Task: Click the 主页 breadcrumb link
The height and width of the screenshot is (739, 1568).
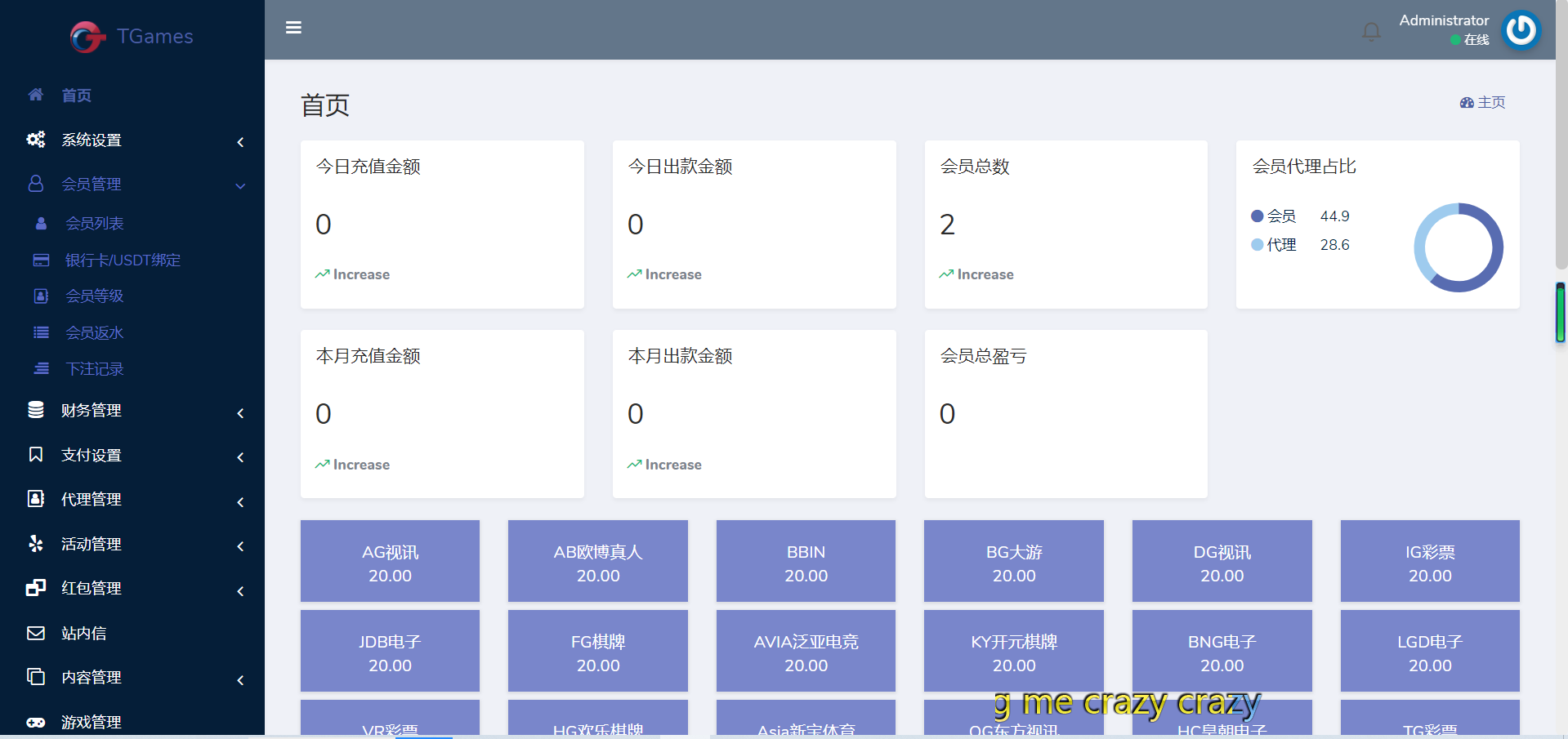Action: (1491, 102)
